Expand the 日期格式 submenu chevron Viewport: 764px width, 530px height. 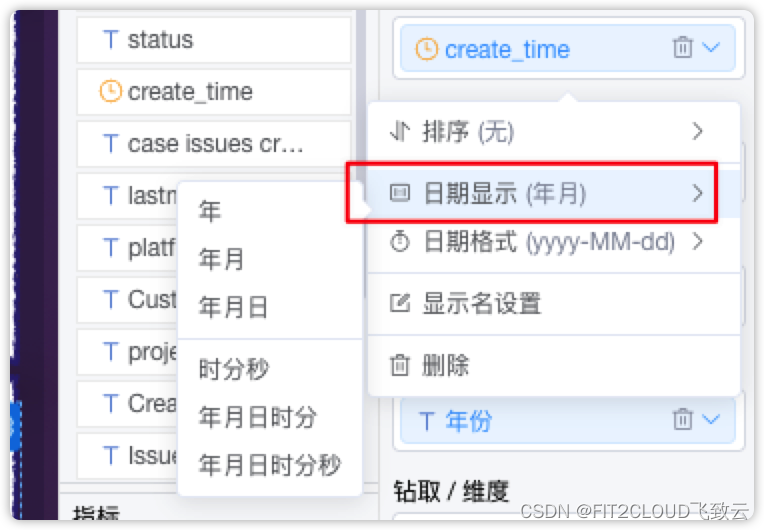coord(698,241)
